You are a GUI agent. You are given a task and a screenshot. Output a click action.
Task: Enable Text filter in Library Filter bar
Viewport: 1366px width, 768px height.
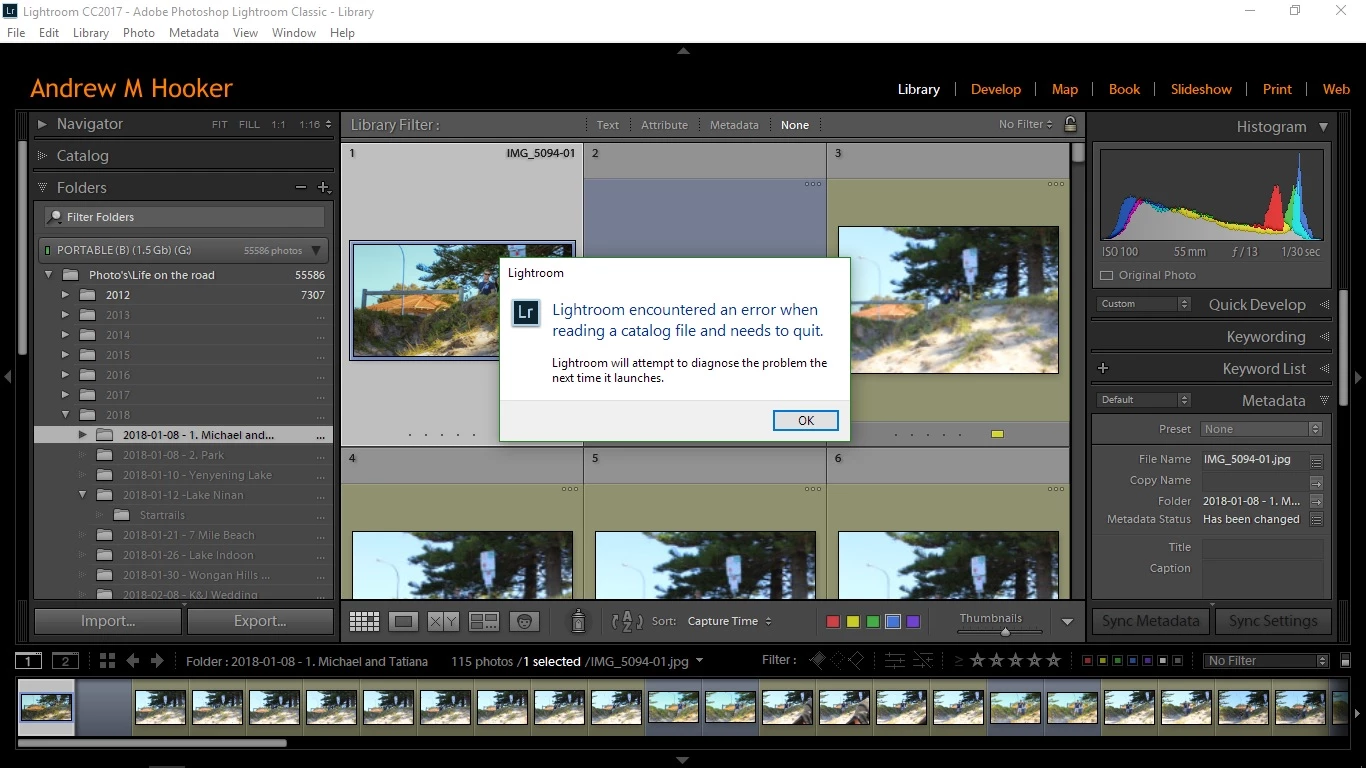608,125
